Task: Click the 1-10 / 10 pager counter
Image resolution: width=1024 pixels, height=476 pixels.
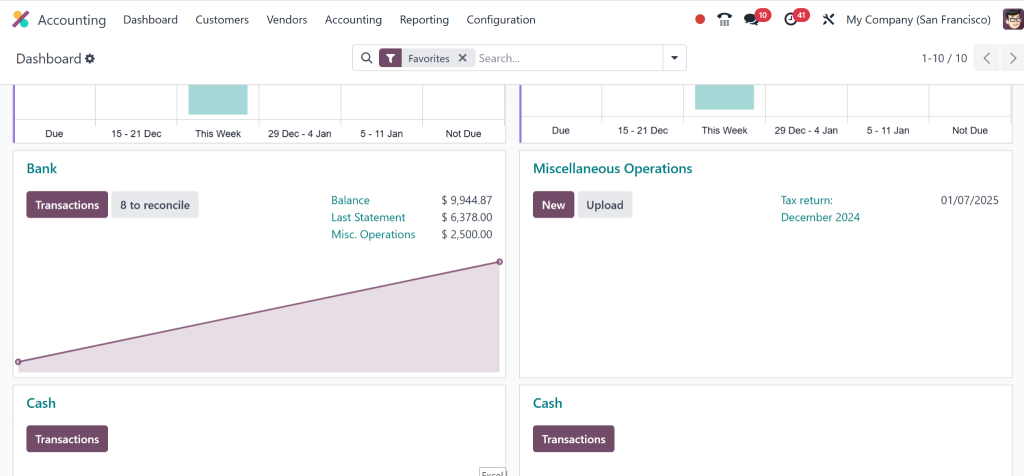Action: coord(944,58)
